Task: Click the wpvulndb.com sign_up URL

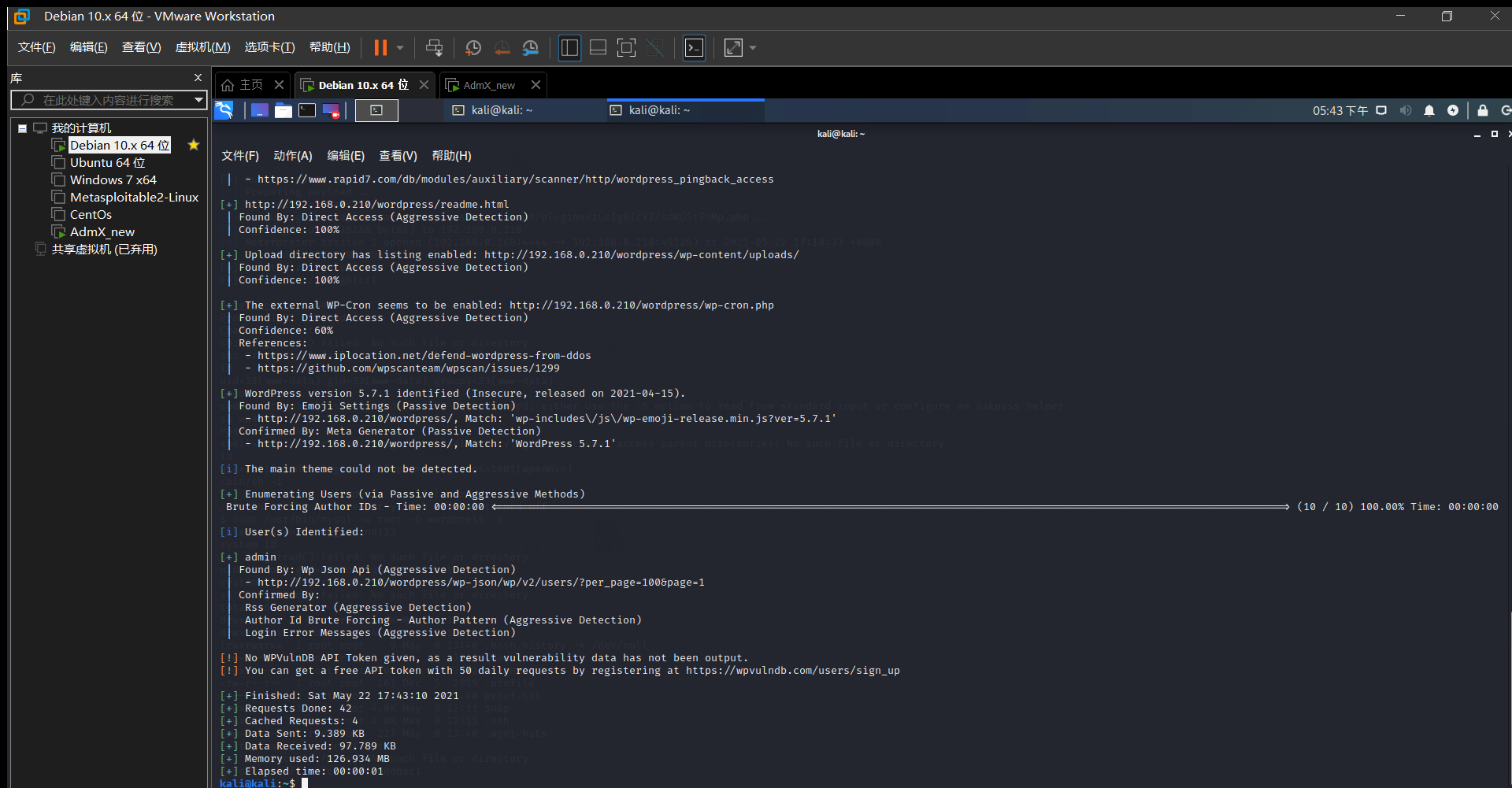Action: (x=792, y=671)
